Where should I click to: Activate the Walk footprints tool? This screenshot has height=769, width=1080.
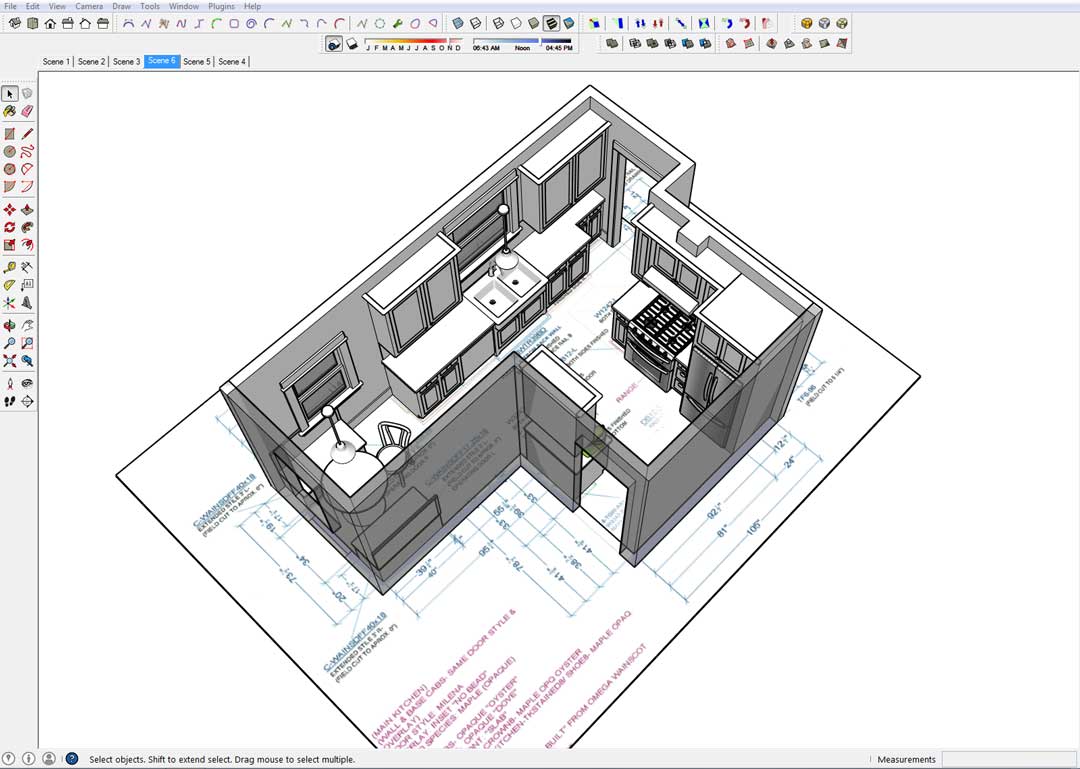pos(10,401)
